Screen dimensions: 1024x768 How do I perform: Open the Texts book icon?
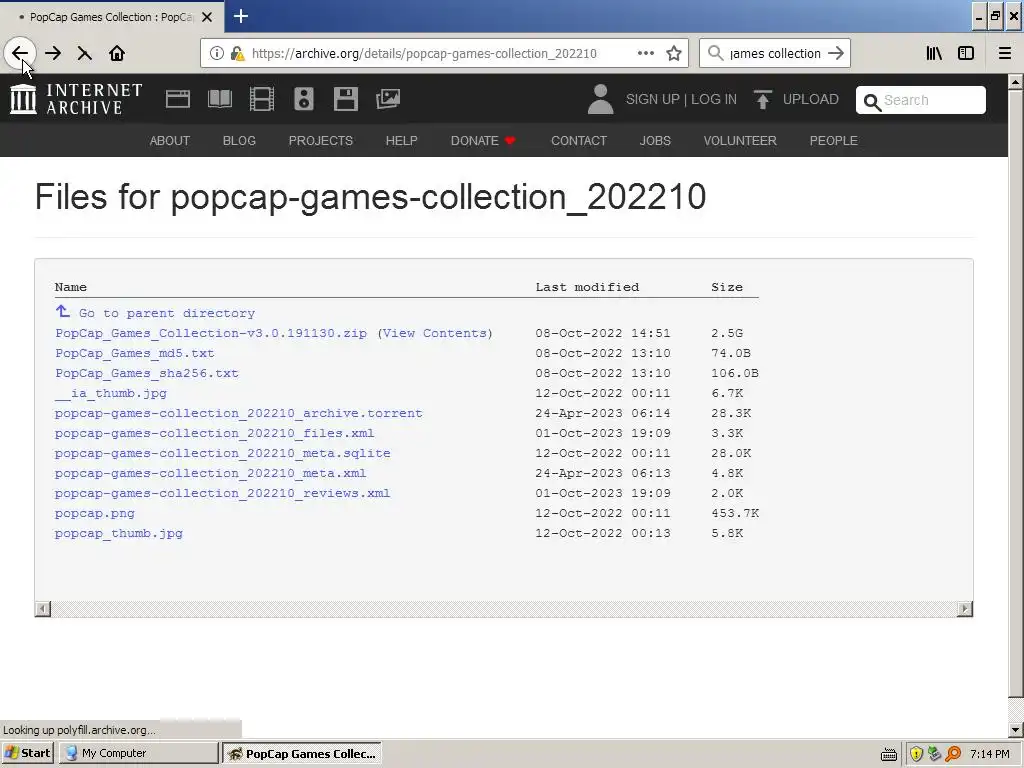point(219,99)
